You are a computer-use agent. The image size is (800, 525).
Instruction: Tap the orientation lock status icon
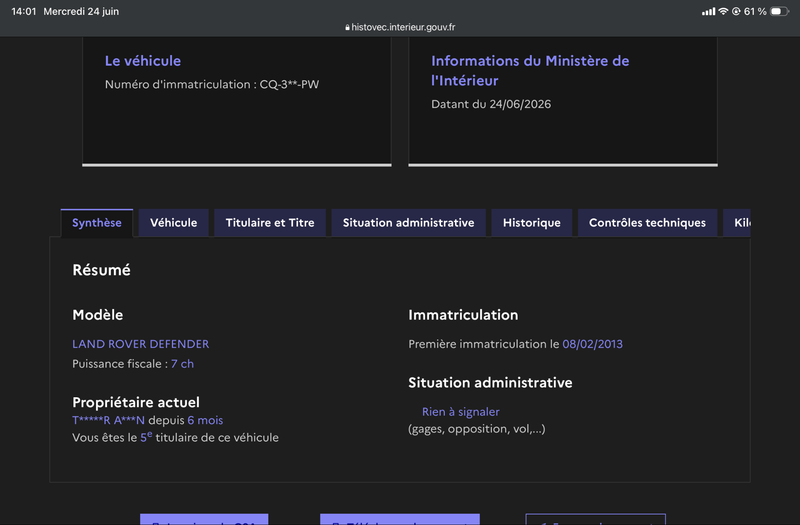[736, 11]
